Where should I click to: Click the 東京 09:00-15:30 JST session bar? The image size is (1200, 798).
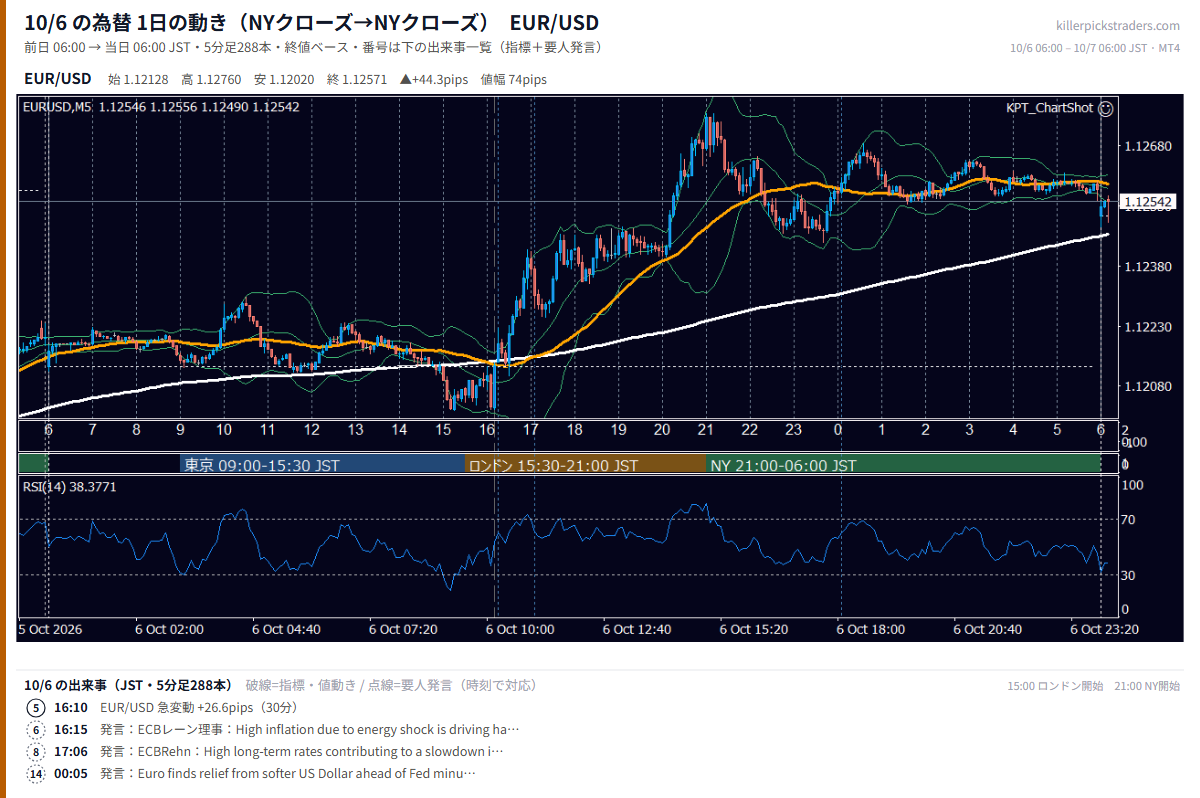point(323,465)
